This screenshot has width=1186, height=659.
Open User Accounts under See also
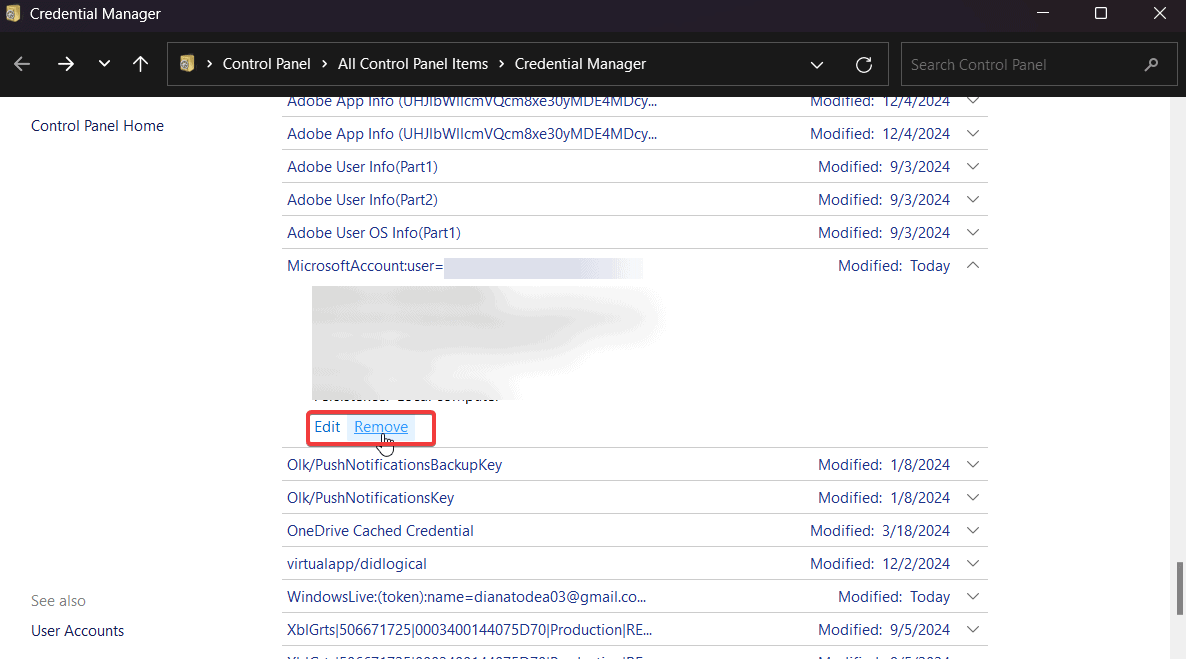(77, 630)
